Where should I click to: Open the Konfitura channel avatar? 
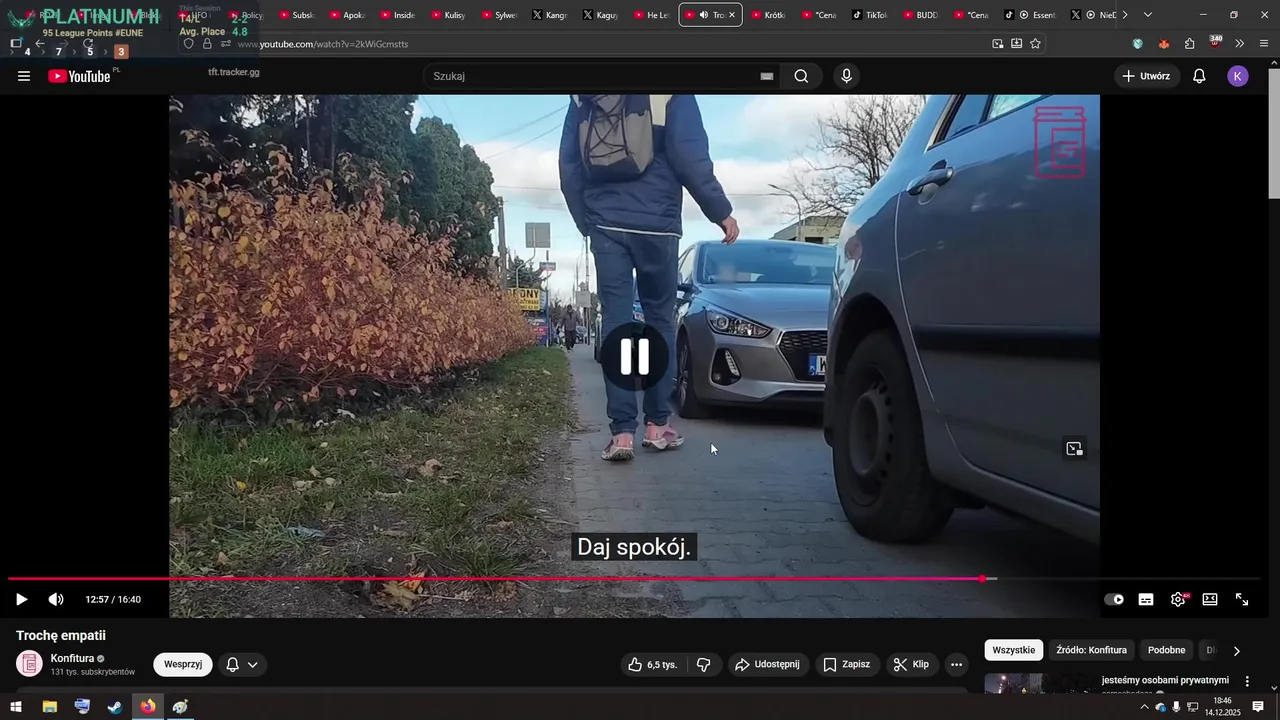[30, 664]
